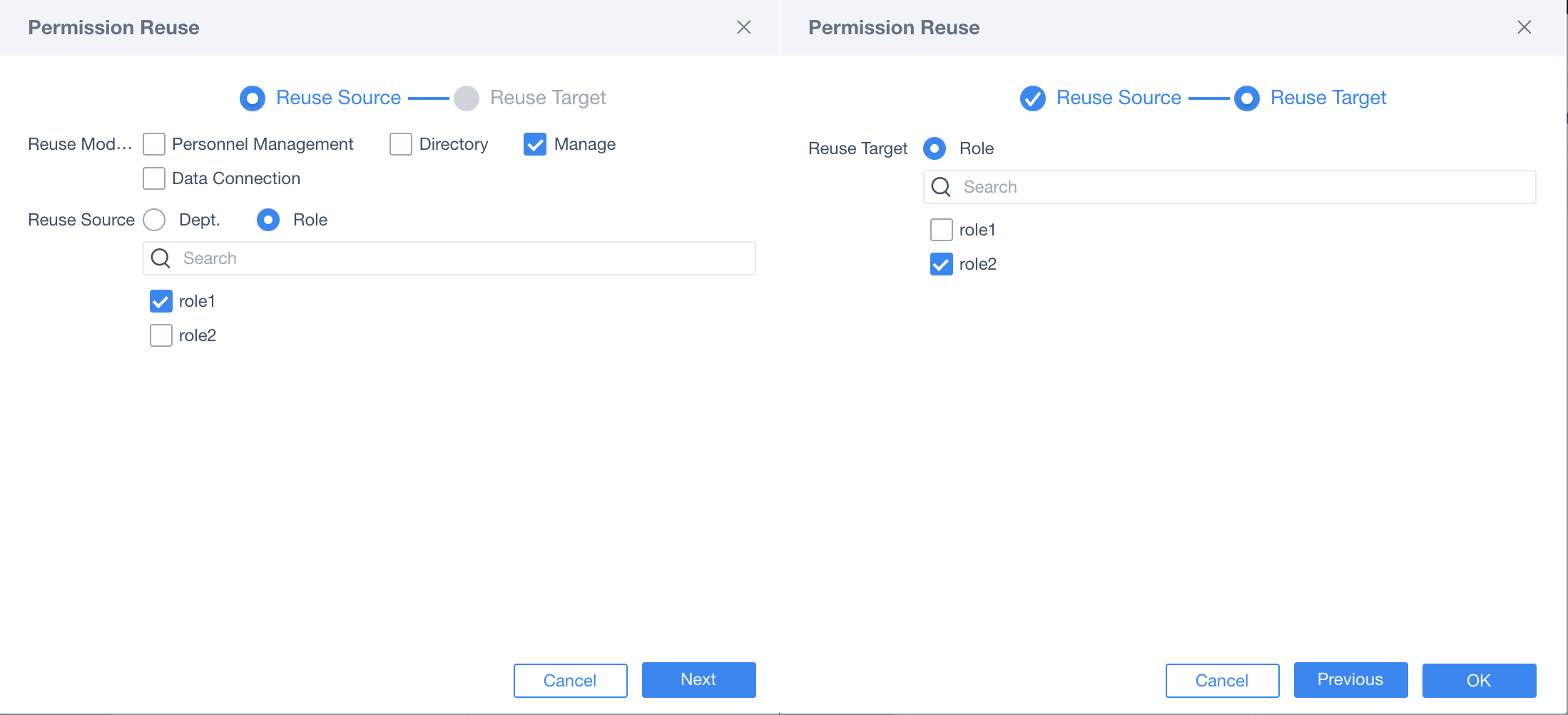The image size is (1568, 715).
Task: Click the Reuse Source step label in right dialog
Action: pyautogui.click(x=1119, y=98)
